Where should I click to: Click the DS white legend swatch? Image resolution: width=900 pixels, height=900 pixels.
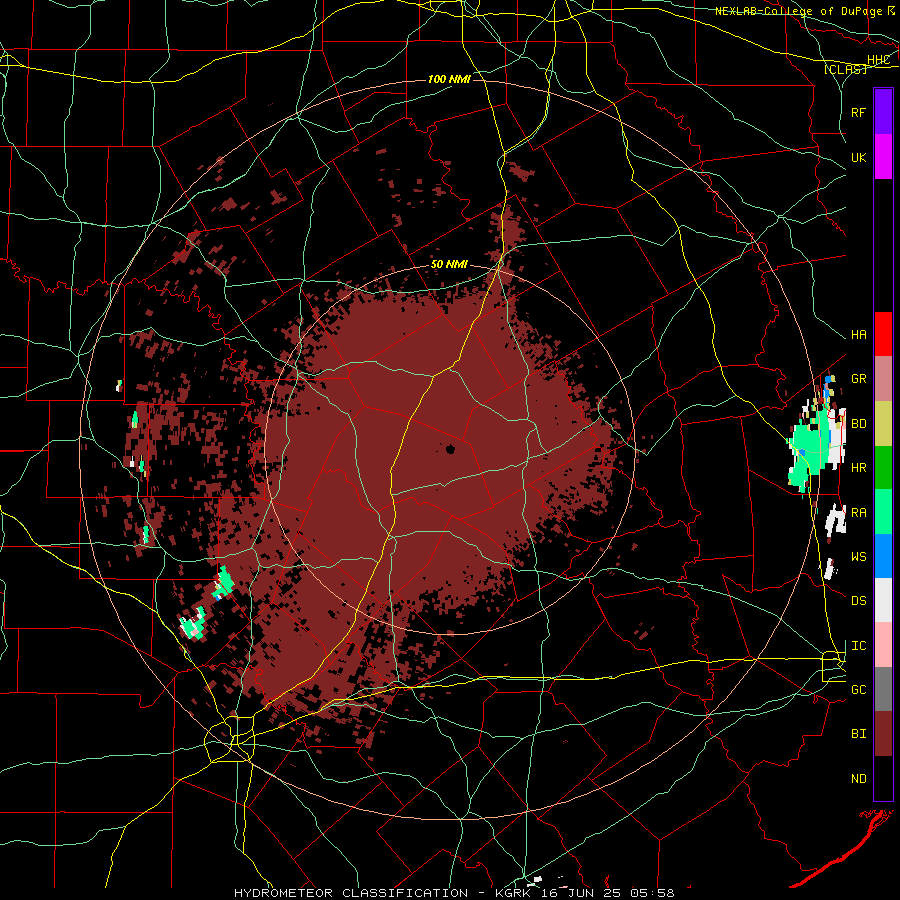pos(883,600)
